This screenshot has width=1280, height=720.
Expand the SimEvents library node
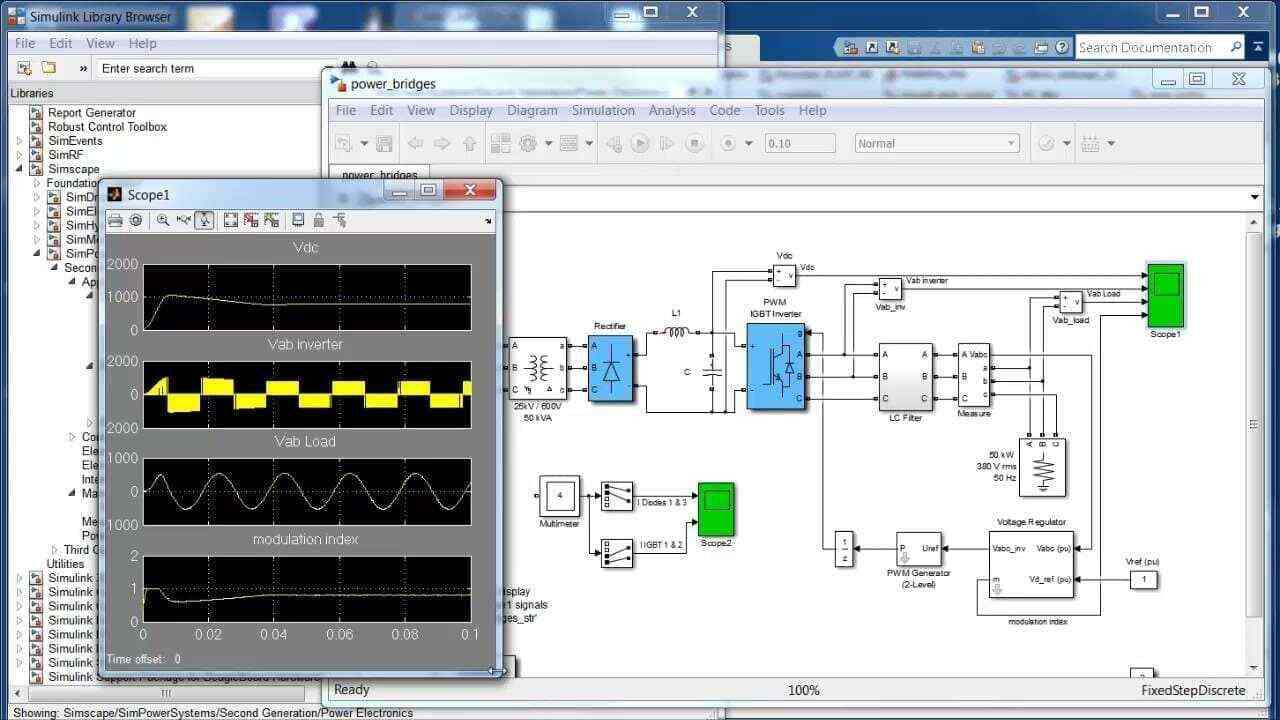tap(19, 141)
